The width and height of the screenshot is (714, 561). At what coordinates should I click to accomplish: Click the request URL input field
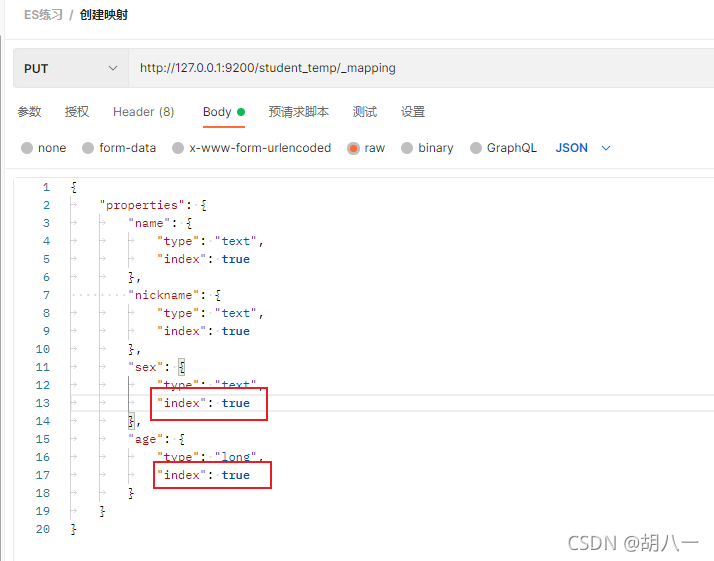(x=421, y=68)
